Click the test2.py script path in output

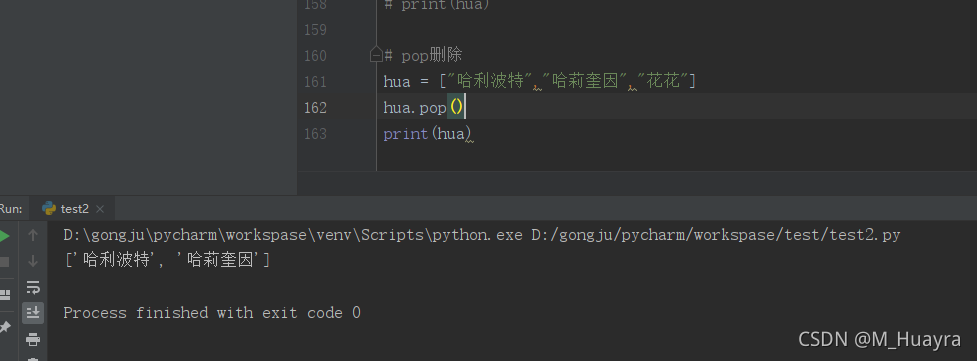pyautogui.click(x=715, y=235)
